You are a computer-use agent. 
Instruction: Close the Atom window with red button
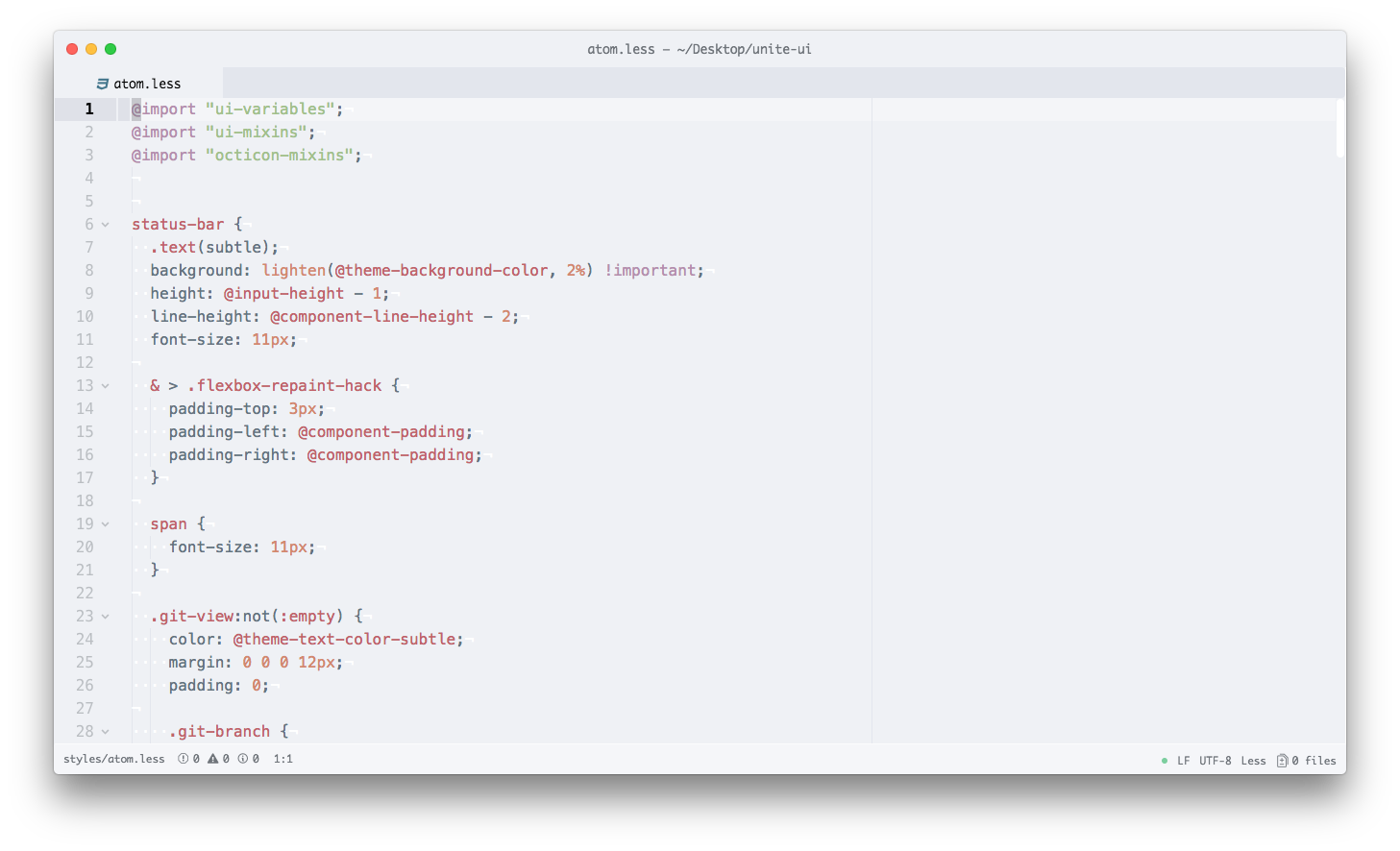72,49
